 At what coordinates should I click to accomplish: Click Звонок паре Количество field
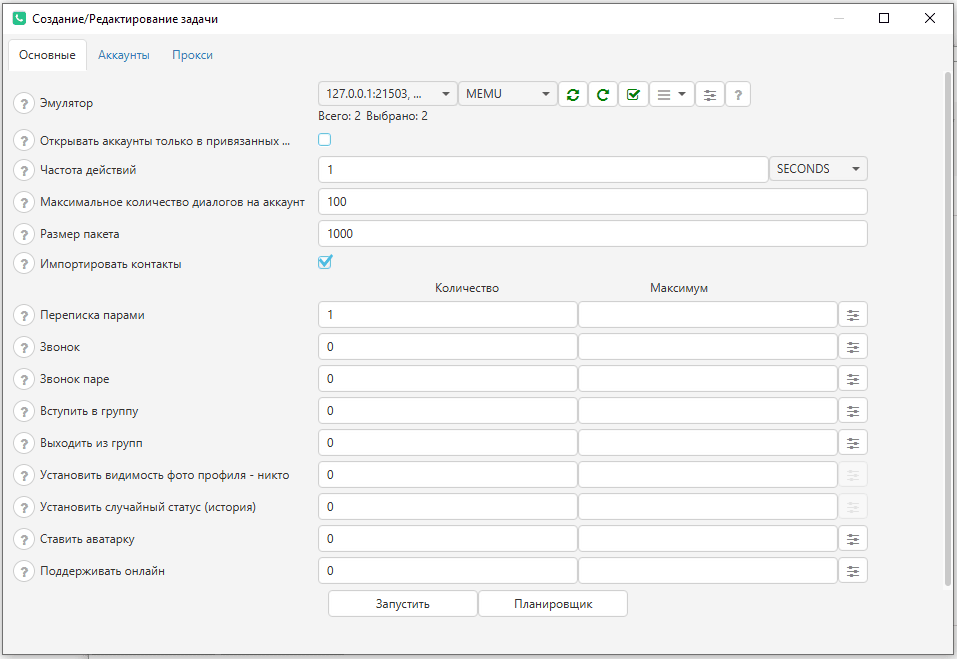tap(448, 379)
